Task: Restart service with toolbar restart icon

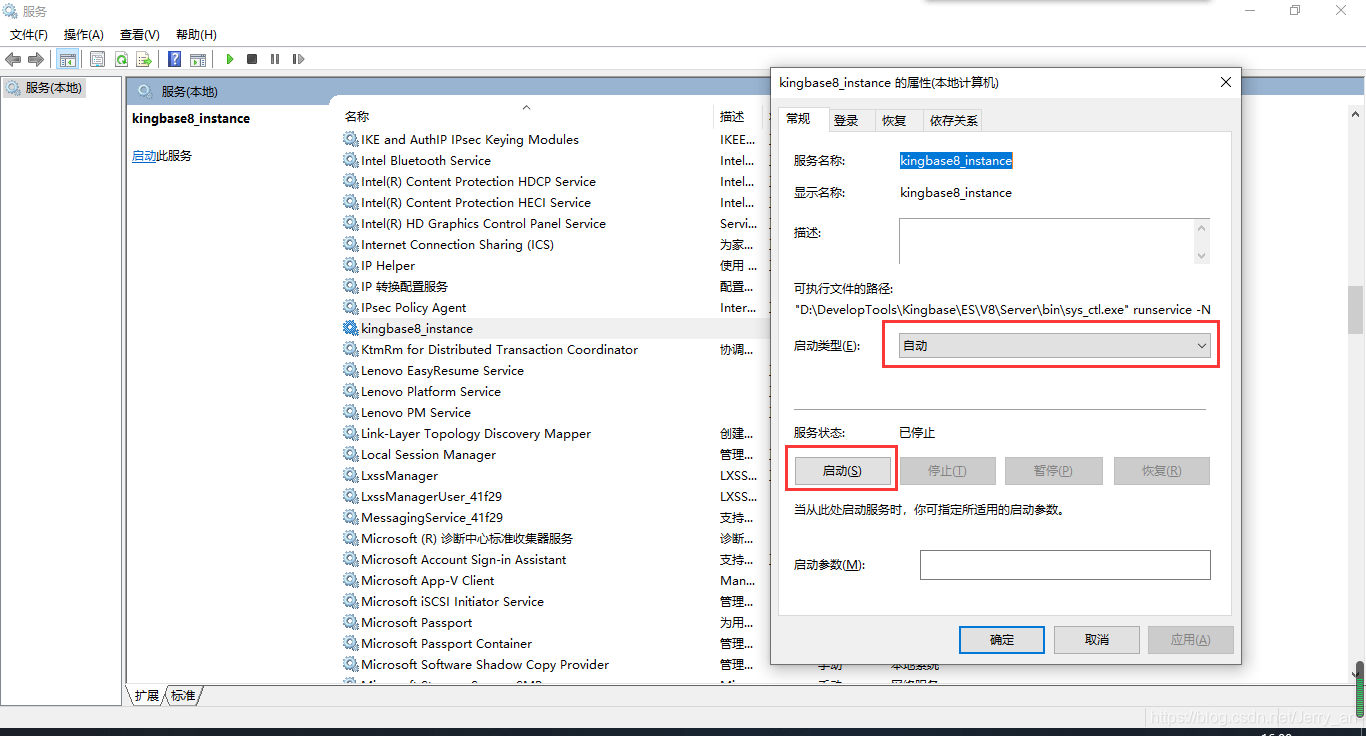Action: (x=298, y=59)
